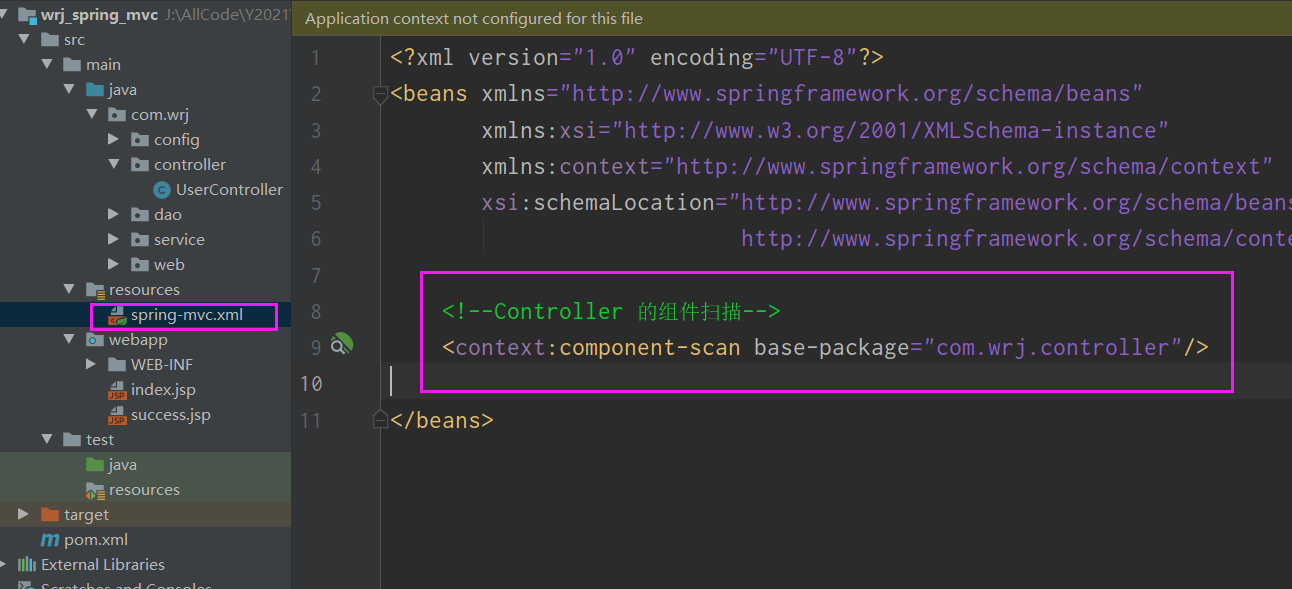The width and height of the screenshot is (1292, 589).
Task: Collapse the controller package arrow
Action: pyautogui.click(x=114, y=165)
